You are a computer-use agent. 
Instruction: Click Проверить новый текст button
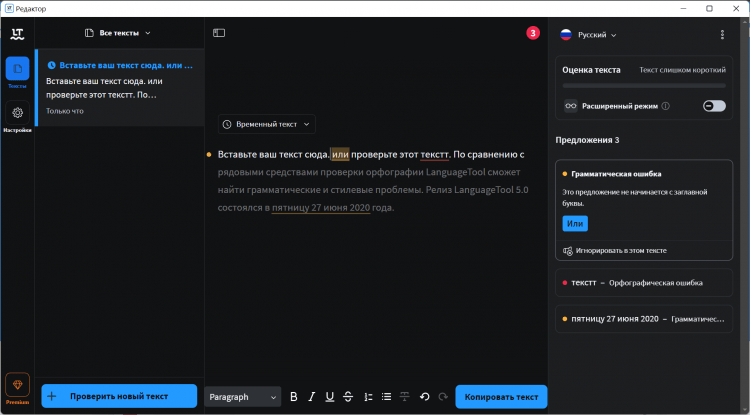[119, 397]
